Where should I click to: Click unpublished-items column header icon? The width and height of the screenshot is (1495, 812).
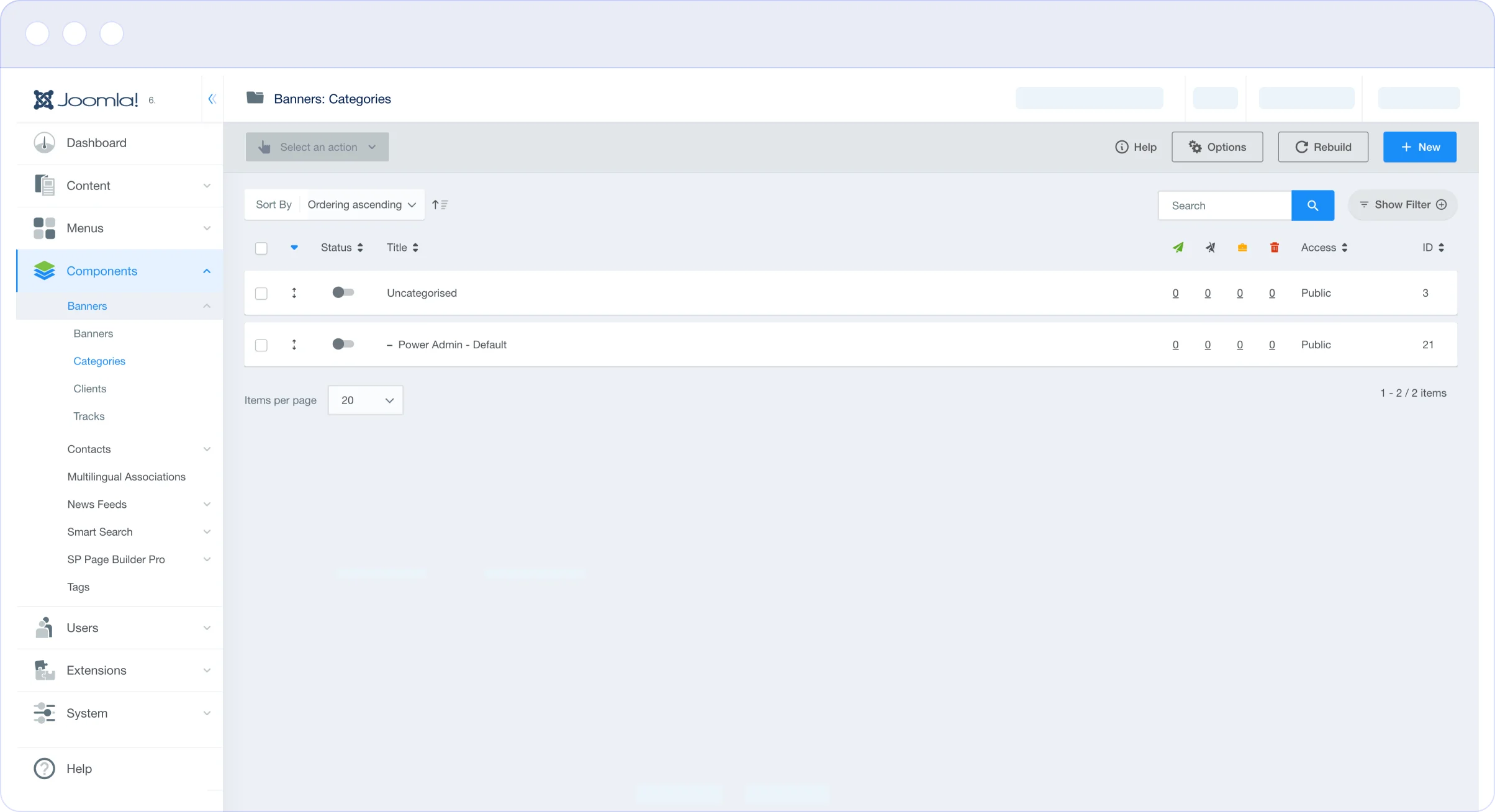click(1210, 248)
